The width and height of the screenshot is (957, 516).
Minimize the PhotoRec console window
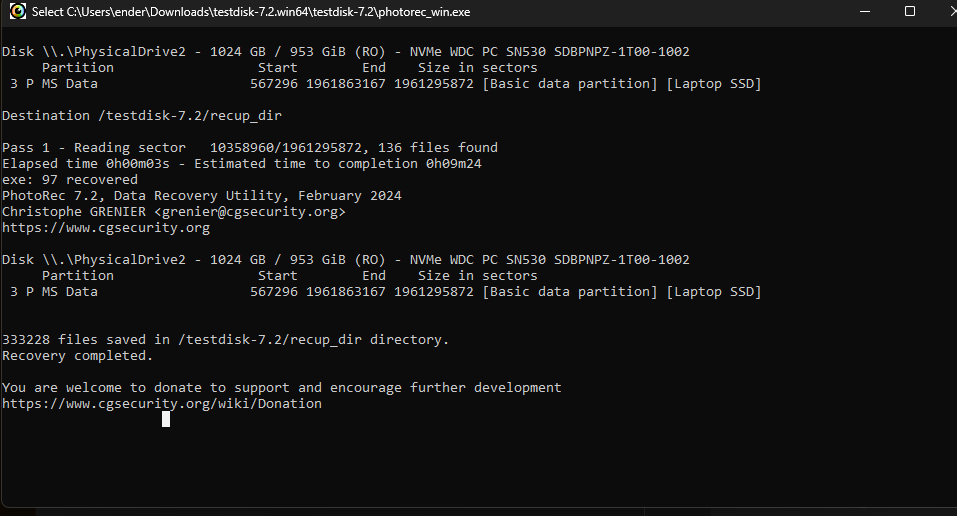click(864, 12)
